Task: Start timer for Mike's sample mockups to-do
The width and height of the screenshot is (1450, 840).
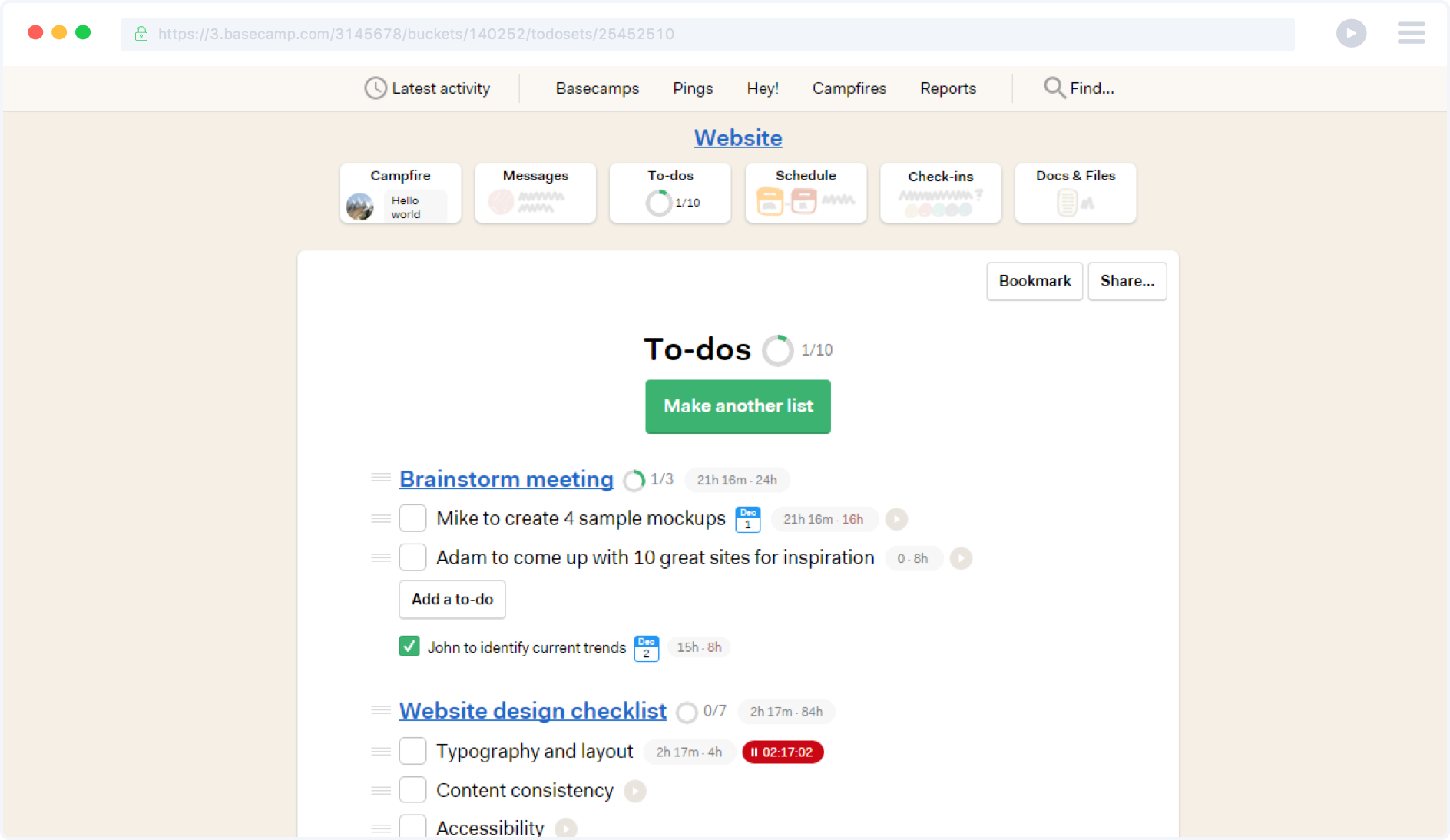Action: click(896, 519)
